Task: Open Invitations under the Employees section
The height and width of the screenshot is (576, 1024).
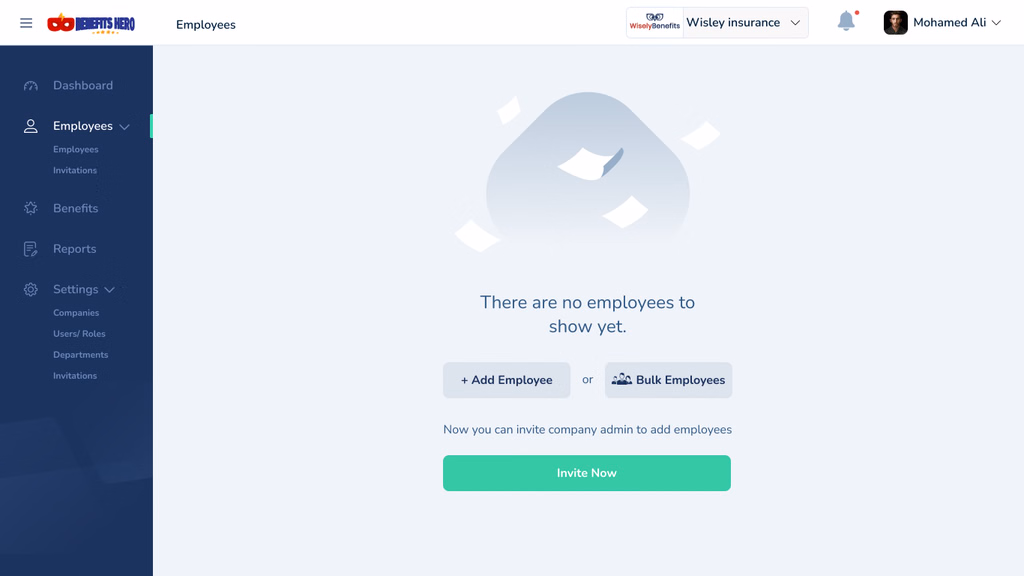Action: 75,170
